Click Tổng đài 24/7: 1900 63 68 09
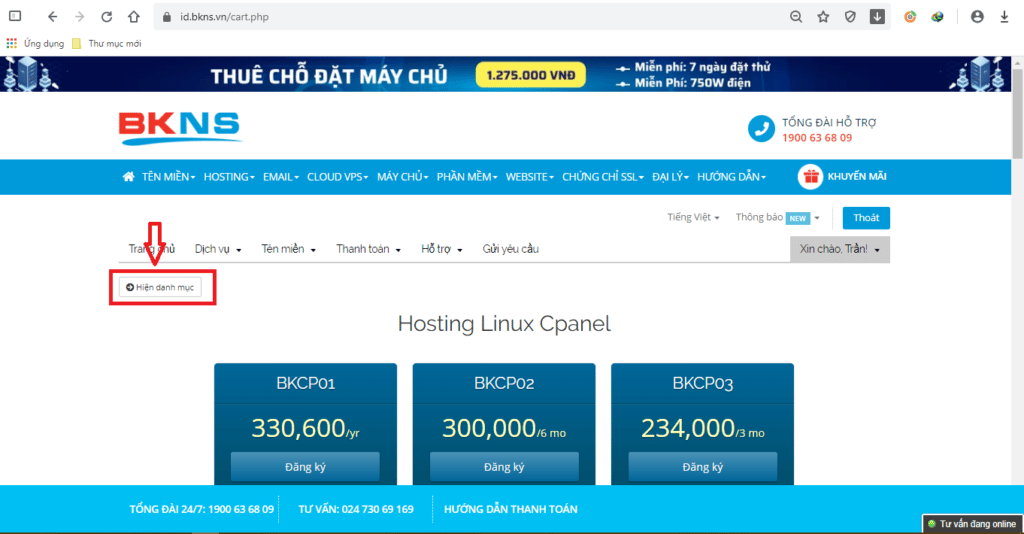The width and height of the screenshot is (1024, 534). [201, 509]
